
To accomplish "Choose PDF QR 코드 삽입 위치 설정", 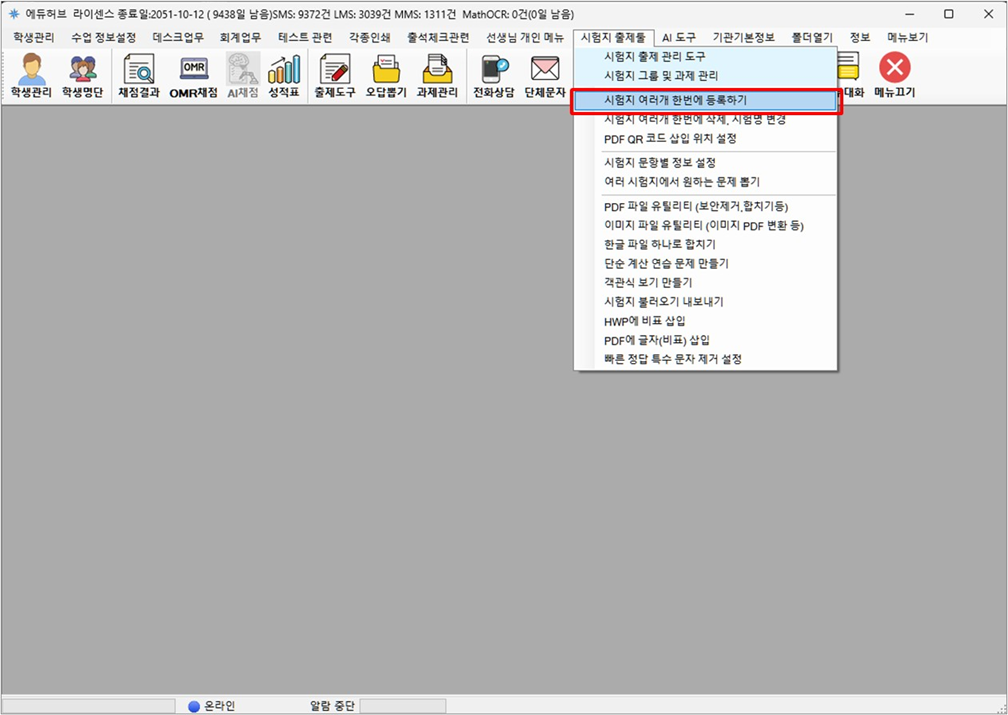I will click(x=670, y=139).
